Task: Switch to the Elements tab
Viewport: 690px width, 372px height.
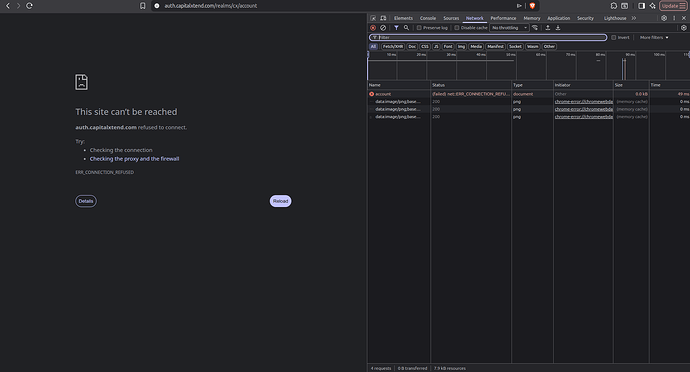Action: pos(404,18)
